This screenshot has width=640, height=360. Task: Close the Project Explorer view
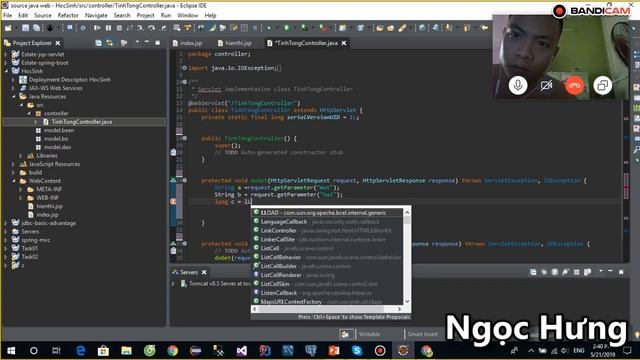(x=58, y=43)
